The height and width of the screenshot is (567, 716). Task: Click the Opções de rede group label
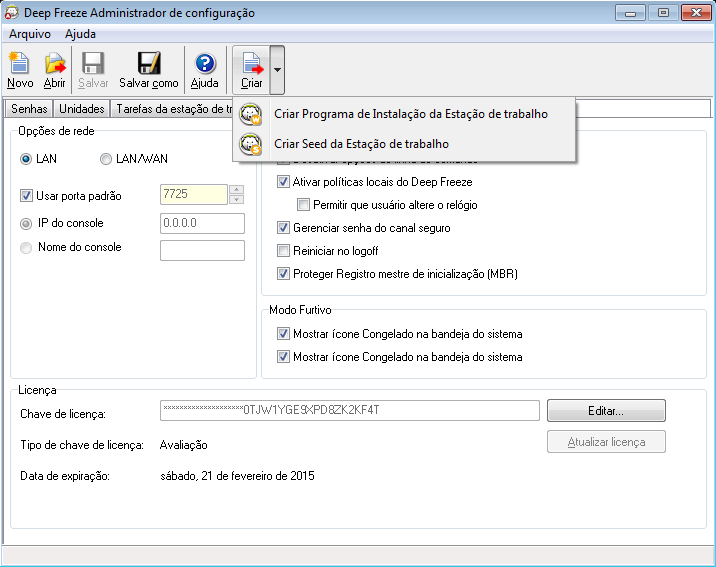click(x=56, y=131)
